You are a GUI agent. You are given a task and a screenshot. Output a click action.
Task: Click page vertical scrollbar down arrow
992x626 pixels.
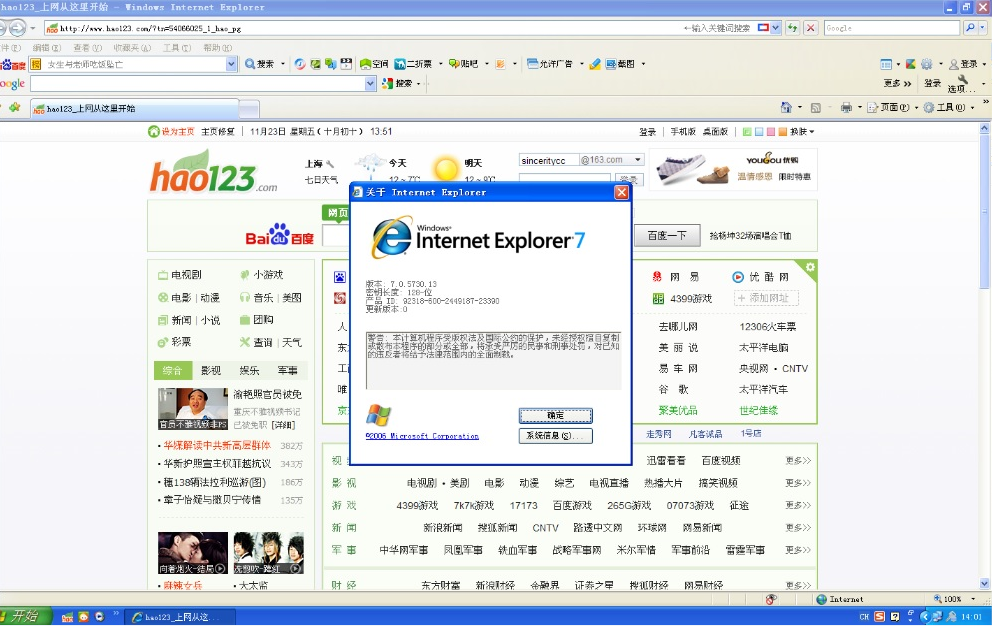(984, 584)
